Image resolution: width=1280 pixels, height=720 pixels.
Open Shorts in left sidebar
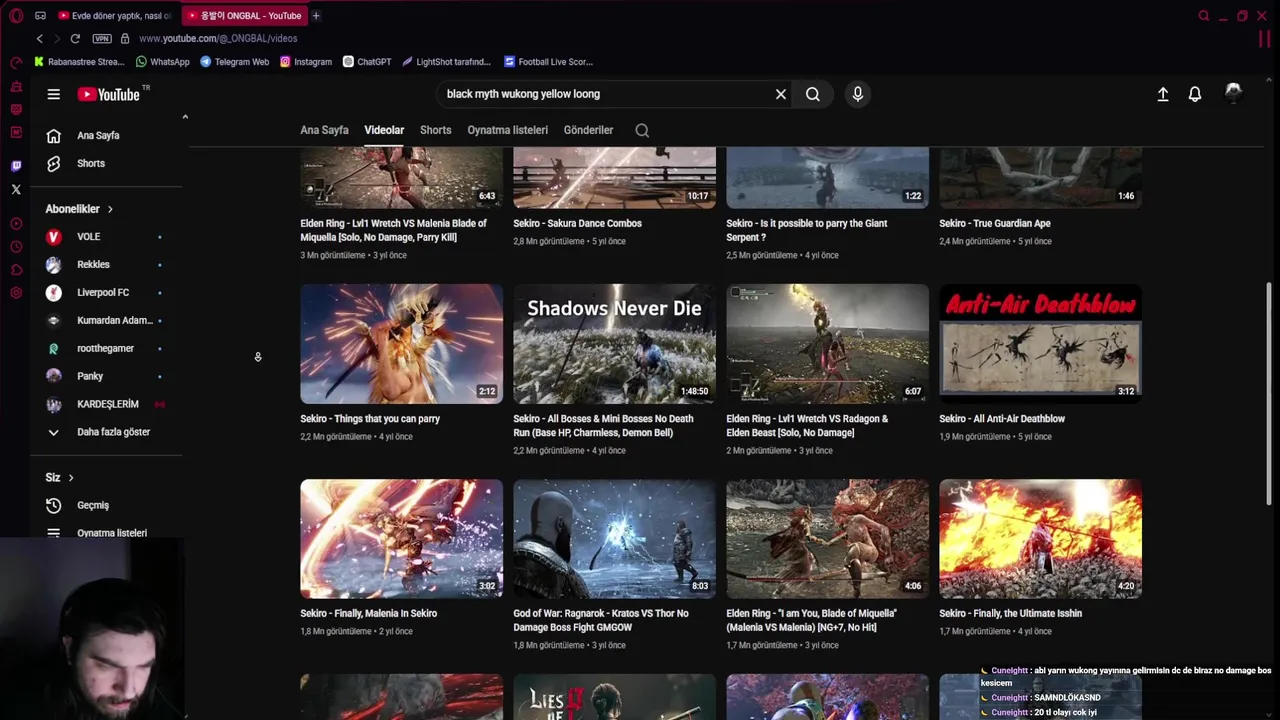(105, 163)
